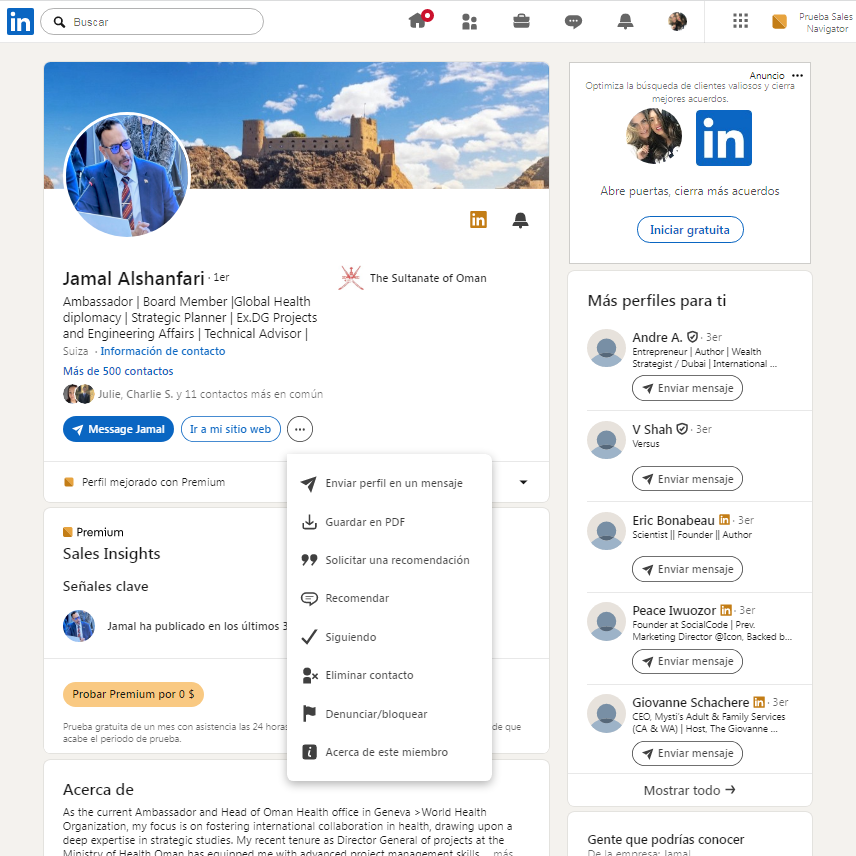
Task: Open ad options three dots
Action: pos(798,75)
